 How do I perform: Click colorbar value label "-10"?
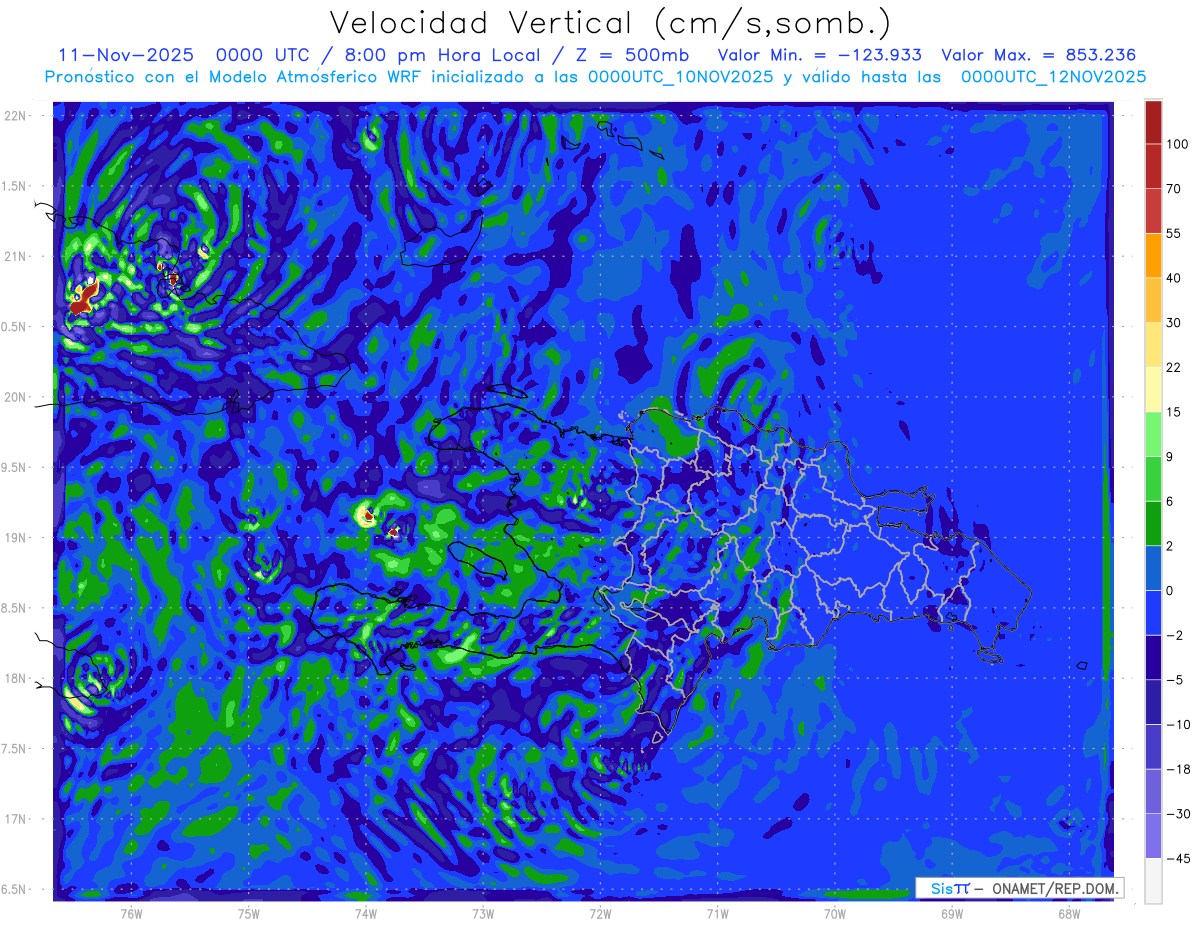point(1178,724)
